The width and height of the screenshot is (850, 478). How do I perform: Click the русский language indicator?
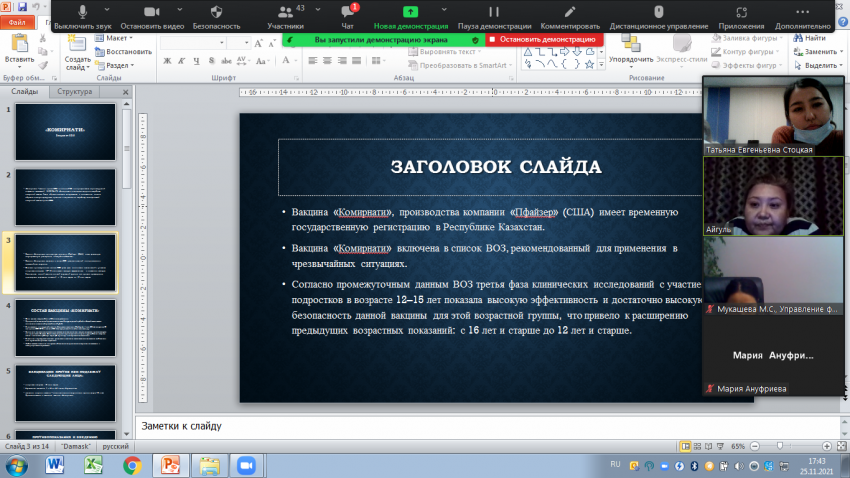coord(115,447)
